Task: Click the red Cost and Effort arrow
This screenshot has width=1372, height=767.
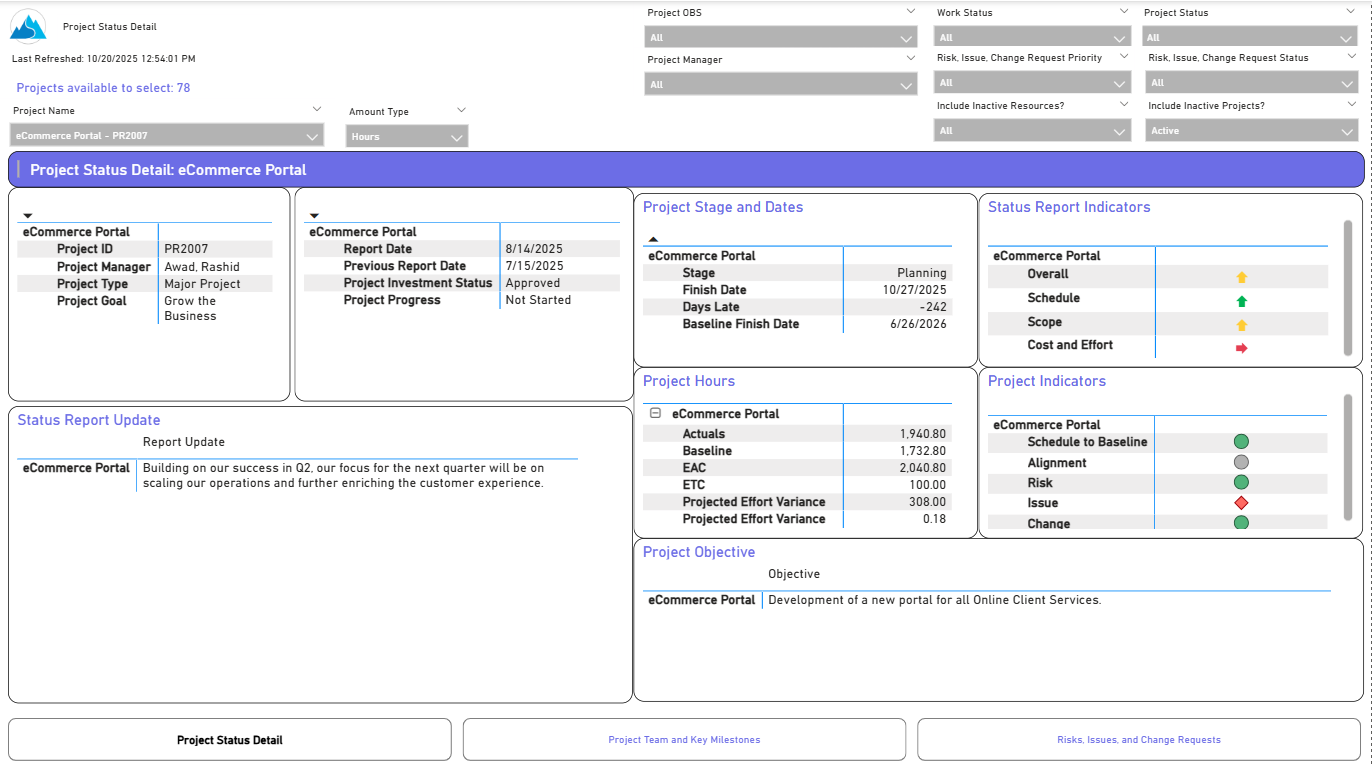Action: coord(1242,348)
